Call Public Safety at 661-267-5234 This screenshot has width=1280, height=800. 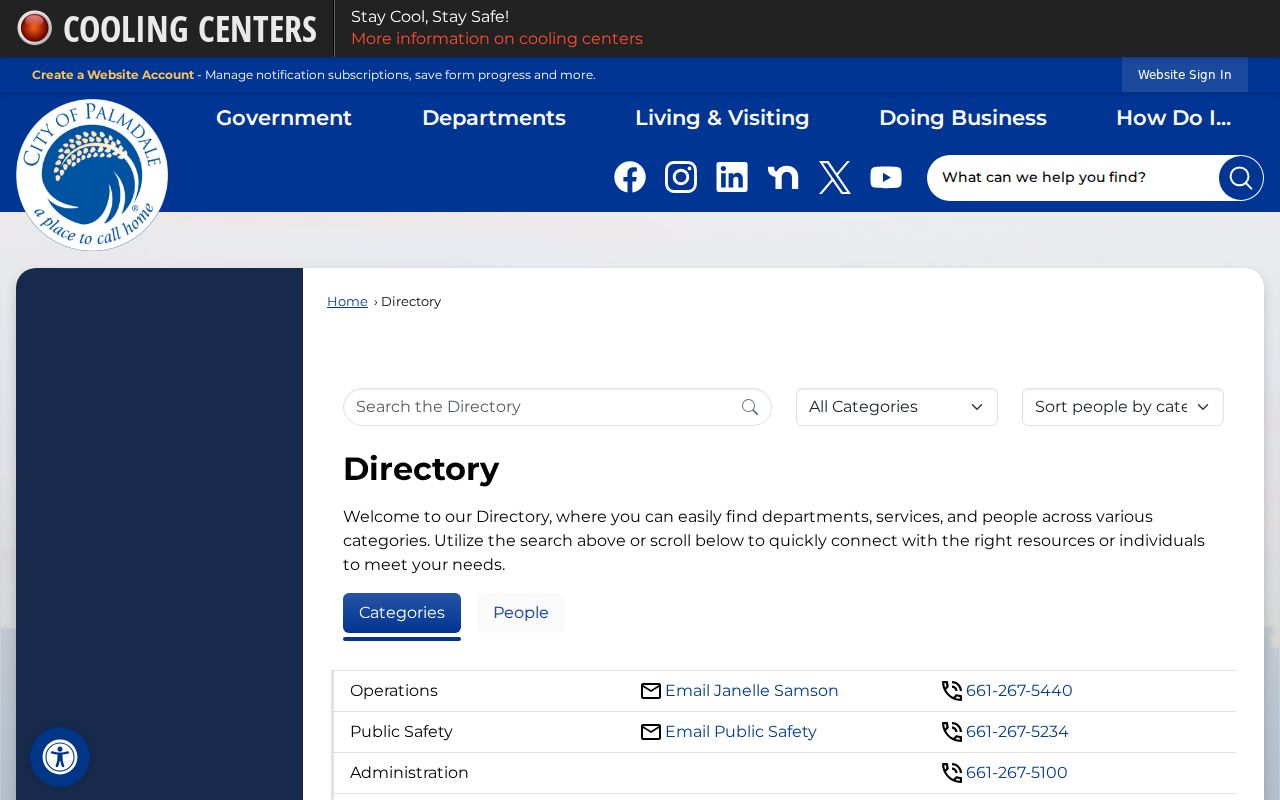tap(1017, 732)
